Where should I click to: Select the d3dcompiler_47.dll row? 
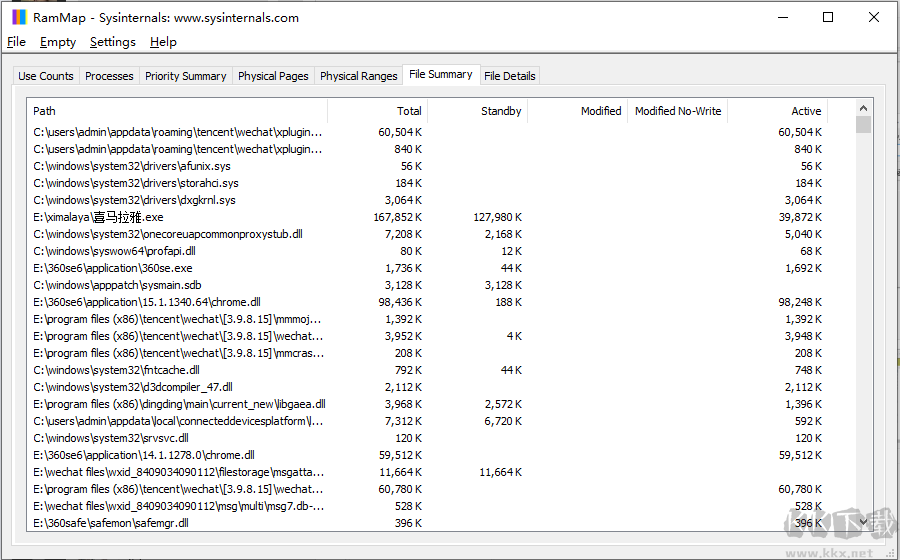click(x=428, y=387)
